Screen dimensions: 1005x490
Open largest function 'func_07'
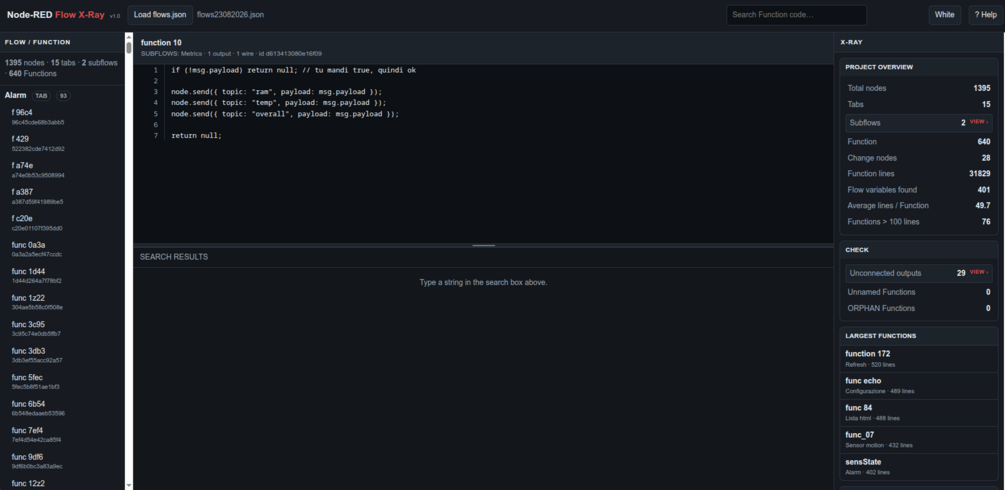coord(918,439)
